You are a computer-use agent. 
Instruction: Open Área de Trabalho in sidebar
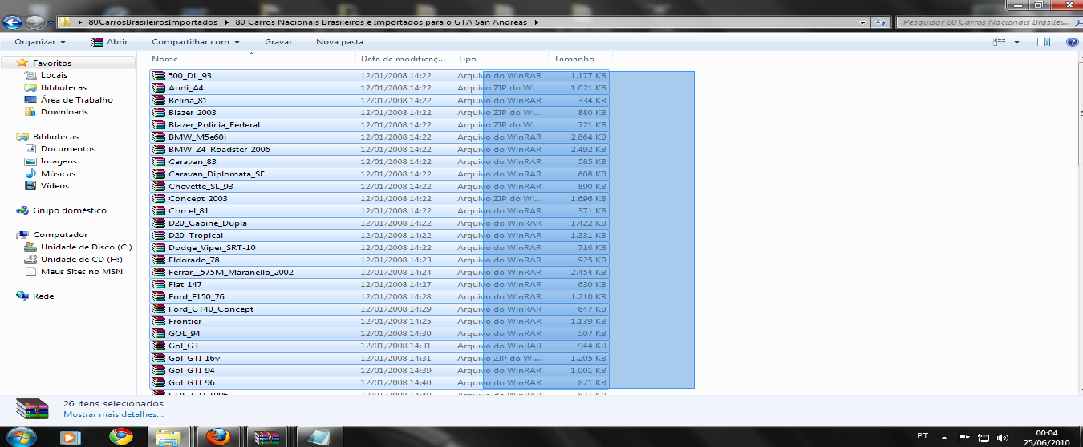click(76, 100)
